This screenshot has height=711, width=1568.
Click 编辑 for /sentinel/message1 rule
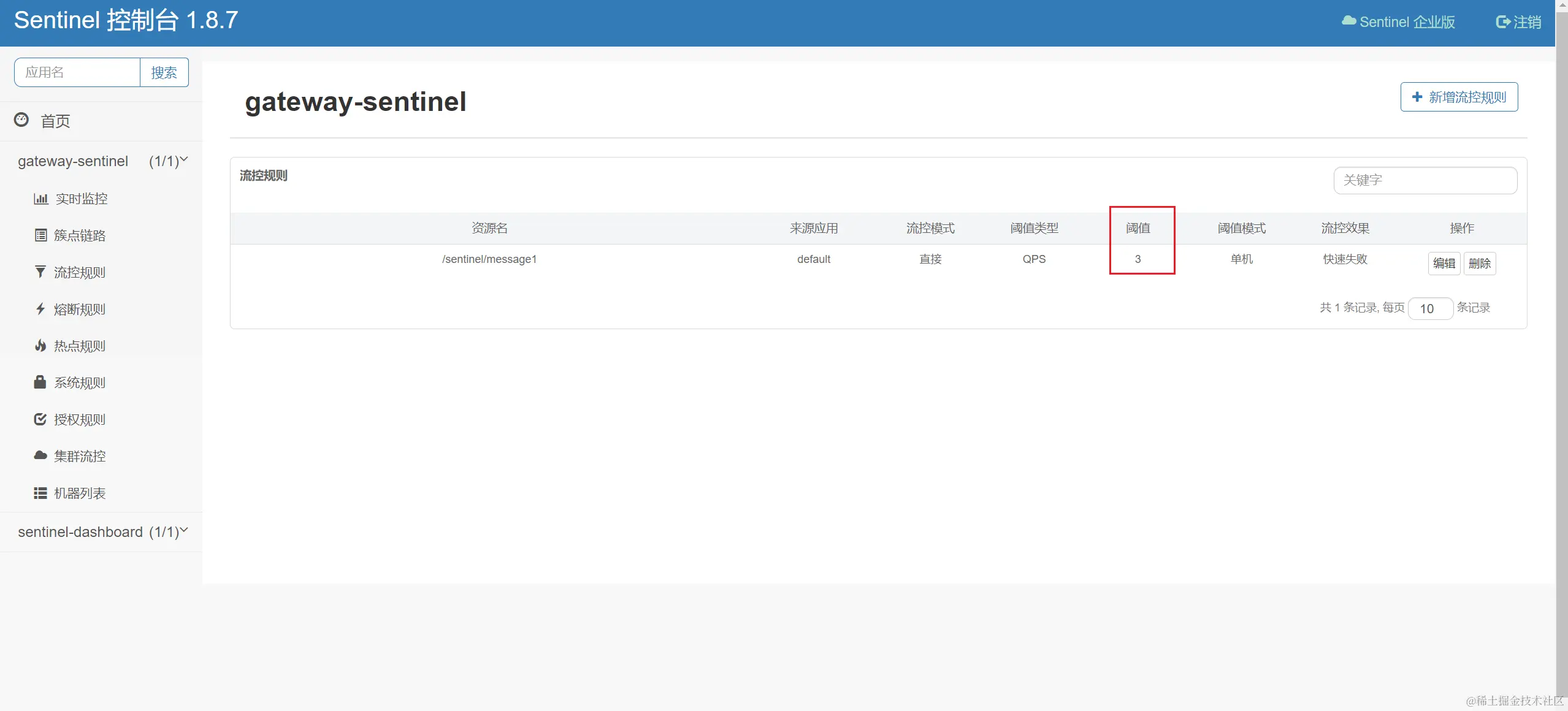1444,264
